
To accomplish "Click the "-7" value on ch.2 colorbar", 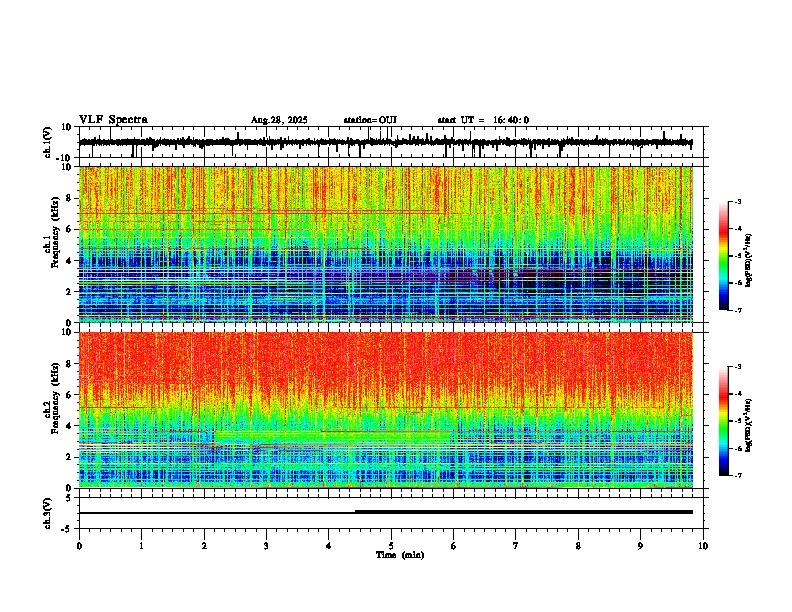I will (738, 475).
